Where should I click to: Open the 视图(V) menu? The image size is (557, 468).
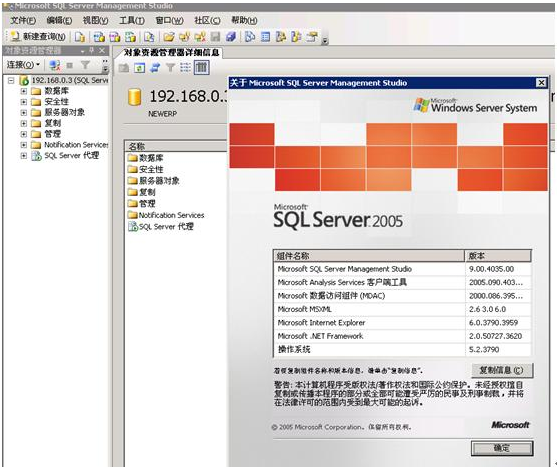coord(95,20)
